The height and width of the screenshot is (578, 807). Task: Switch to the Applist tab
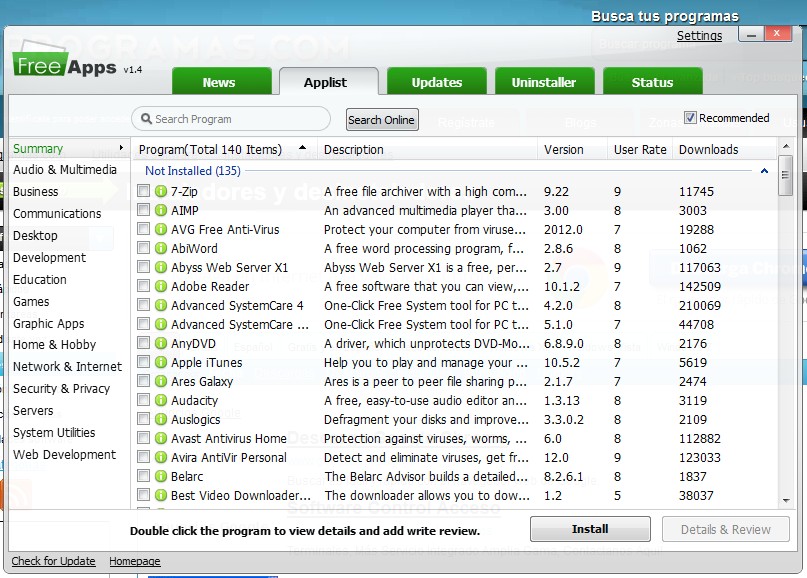coord(329,81)
